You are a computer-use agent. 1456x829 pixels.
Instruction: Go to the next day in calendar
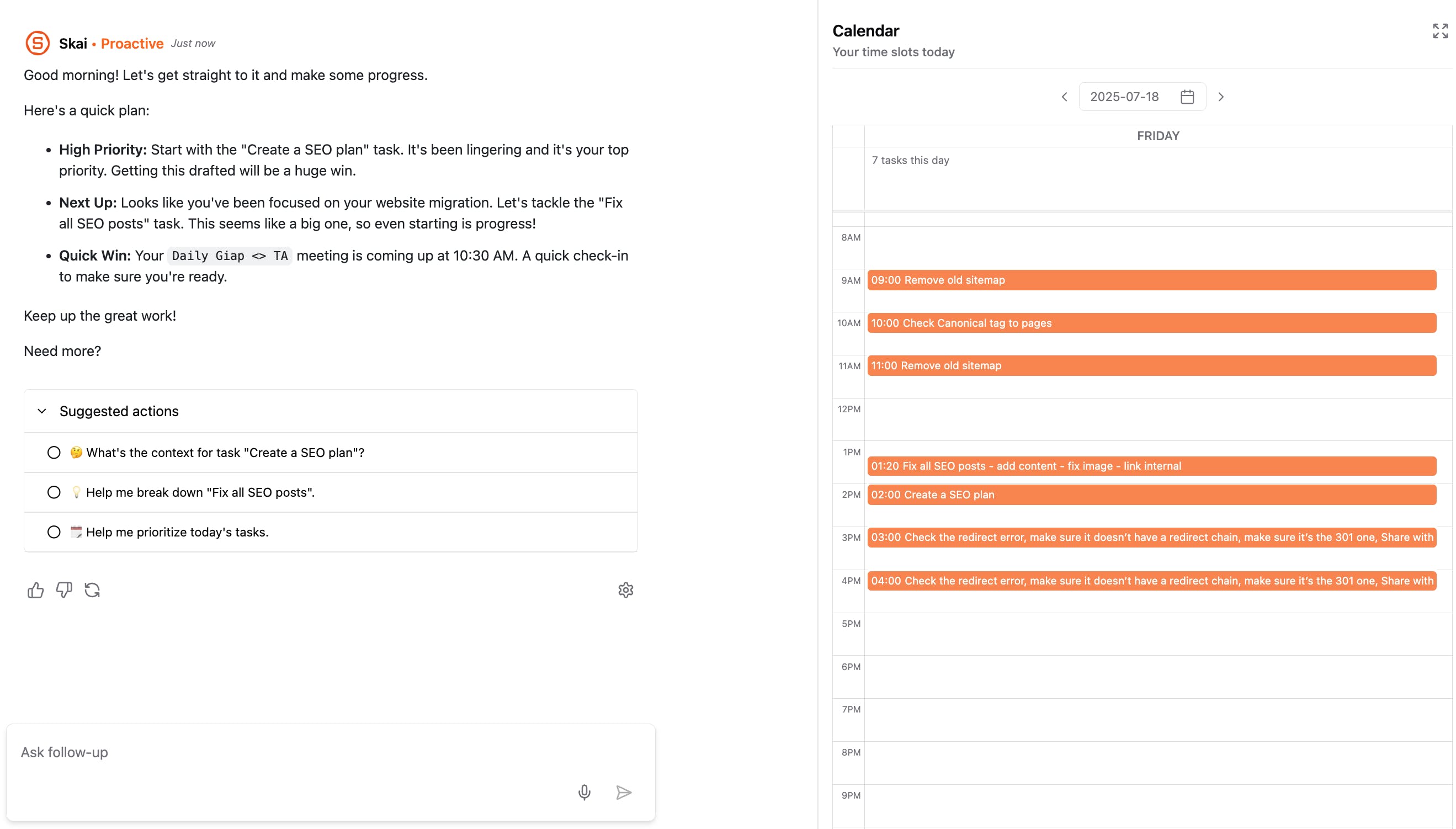(1220, 97)
